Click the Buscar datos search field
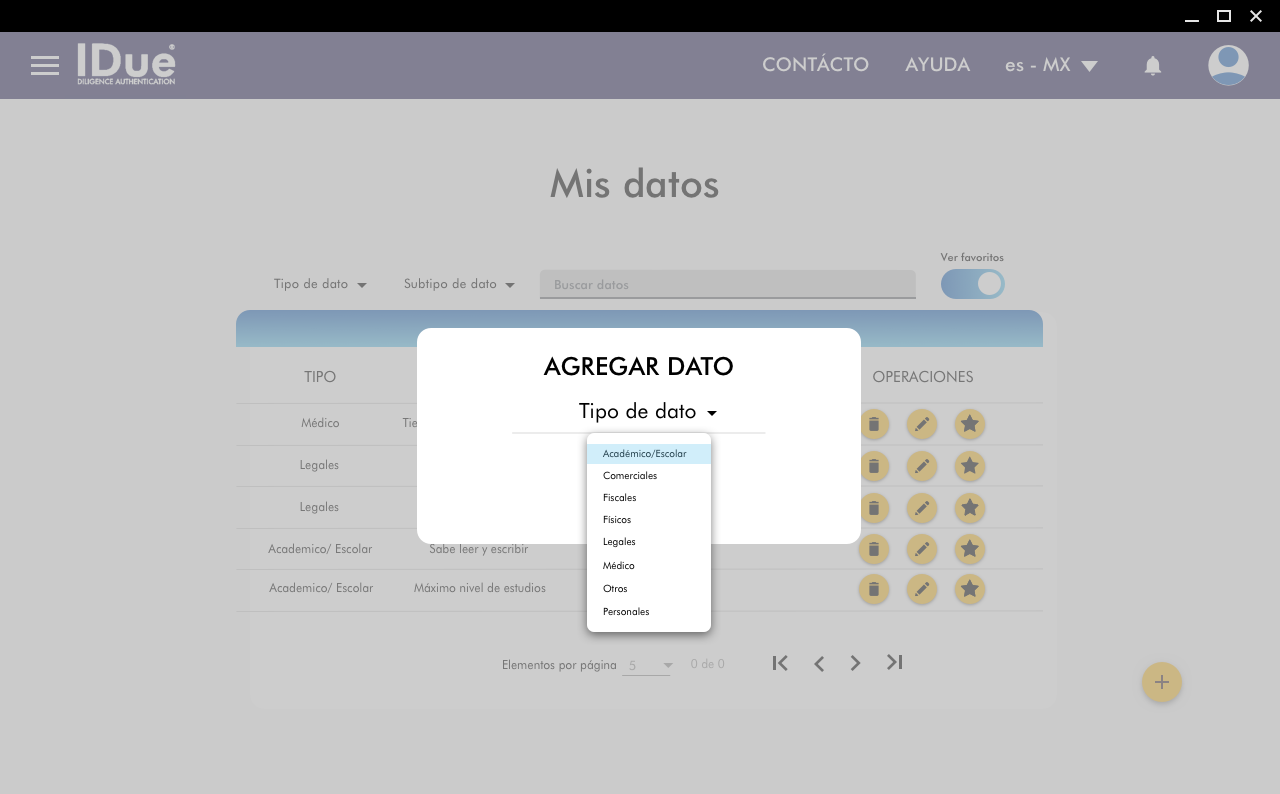The height and width of the screenshot is (794, 1280). pos(727,285)
